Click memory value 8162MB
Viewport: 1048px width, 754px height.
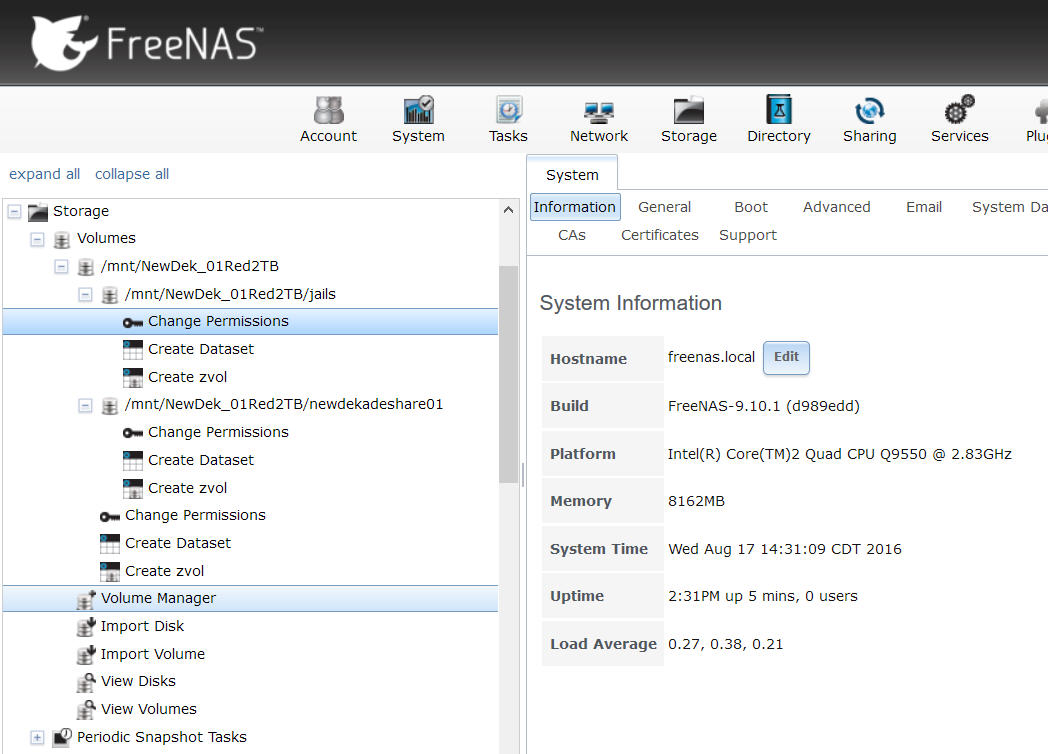[x=696, y=501]
